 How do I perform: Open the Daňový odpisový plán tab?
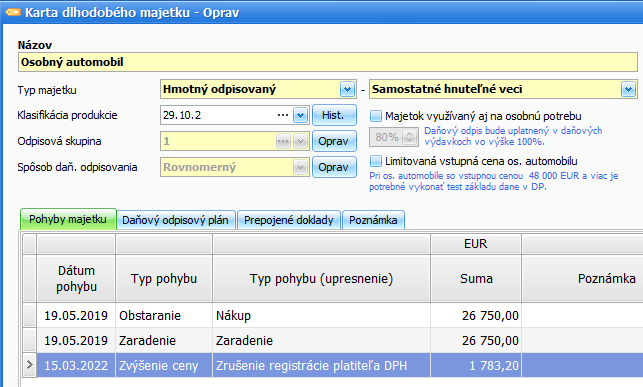pos(176,220)
